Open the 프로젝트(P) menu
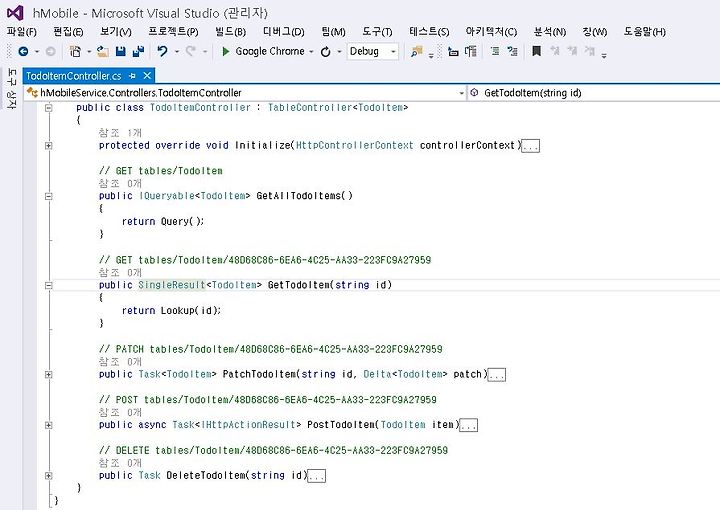The height and width of the screenshot is (510, 720). point(173,32)
